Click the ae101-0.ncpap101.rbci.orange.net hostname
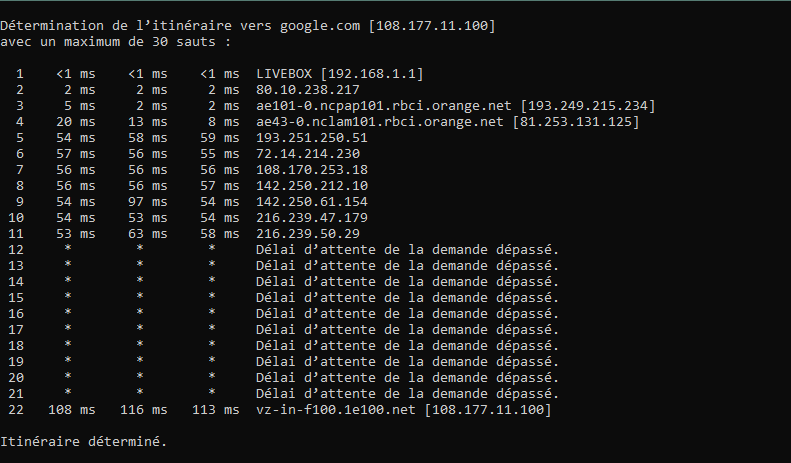791x463 pixels. [380, 106]
